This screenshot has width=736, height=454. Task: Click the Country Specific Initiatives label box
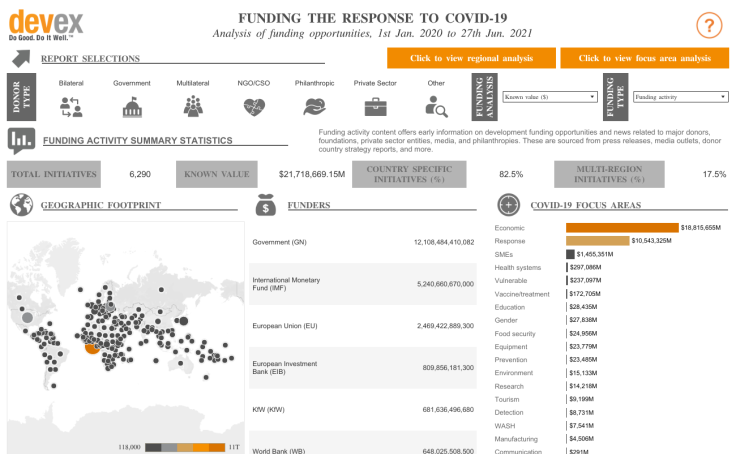pos(409,174)
